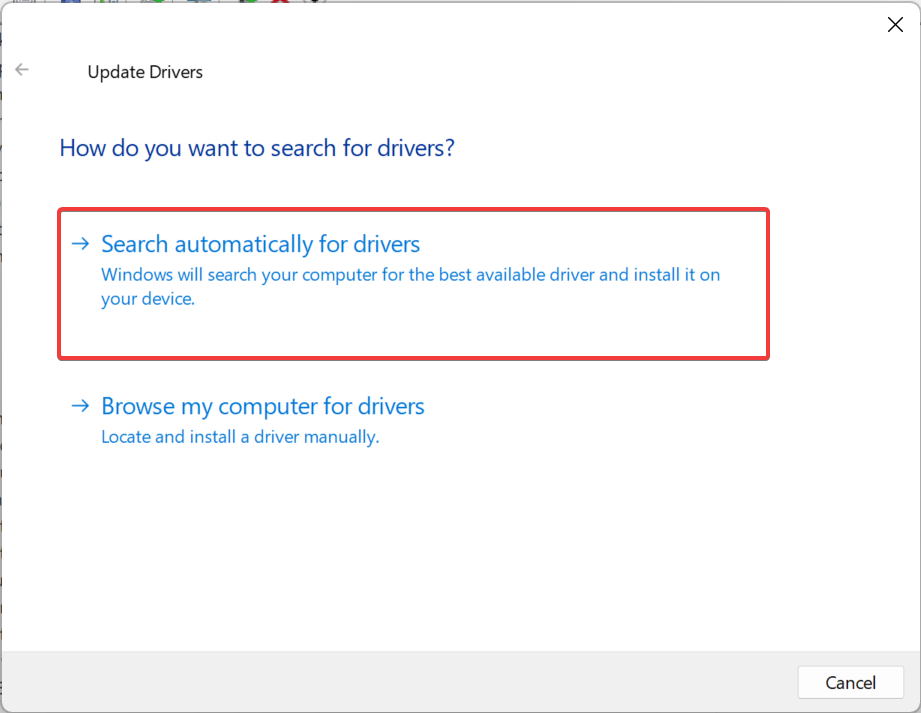This screenshot has width=921, height=713.
Task: Cancel the driver update wizard
Action: click(x=849, y=682)
